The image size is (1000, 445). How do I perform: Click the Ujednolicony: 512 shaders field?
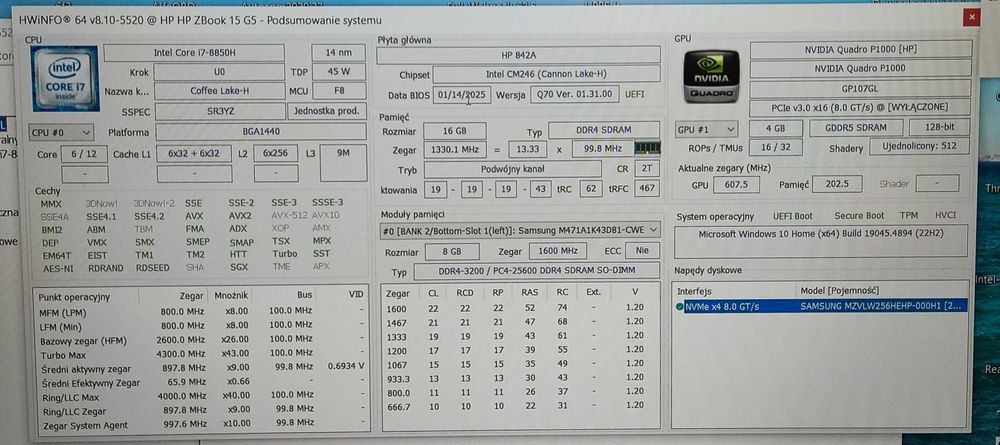coord(919,147)
